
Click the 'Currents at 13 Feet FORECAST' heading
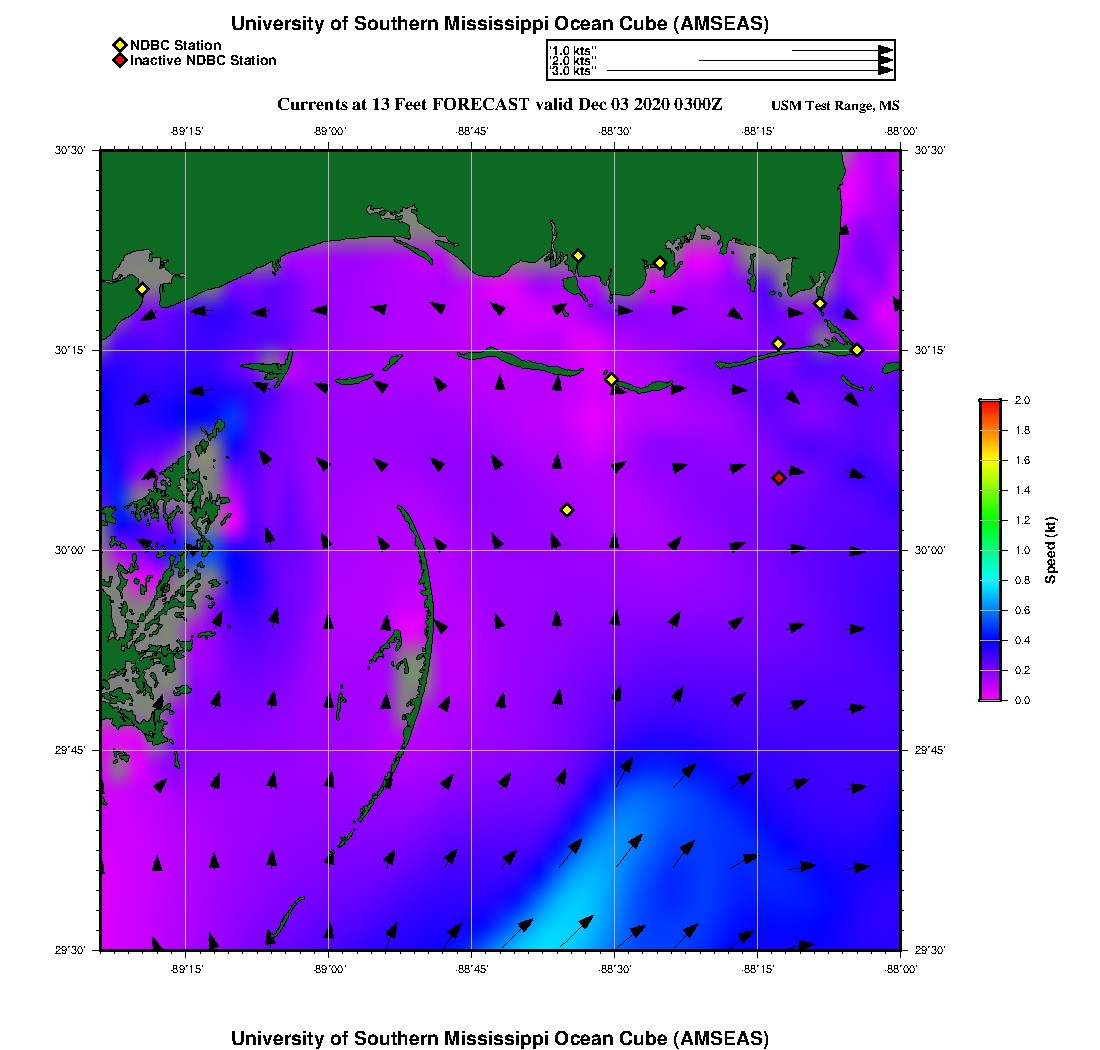(499, 105)
